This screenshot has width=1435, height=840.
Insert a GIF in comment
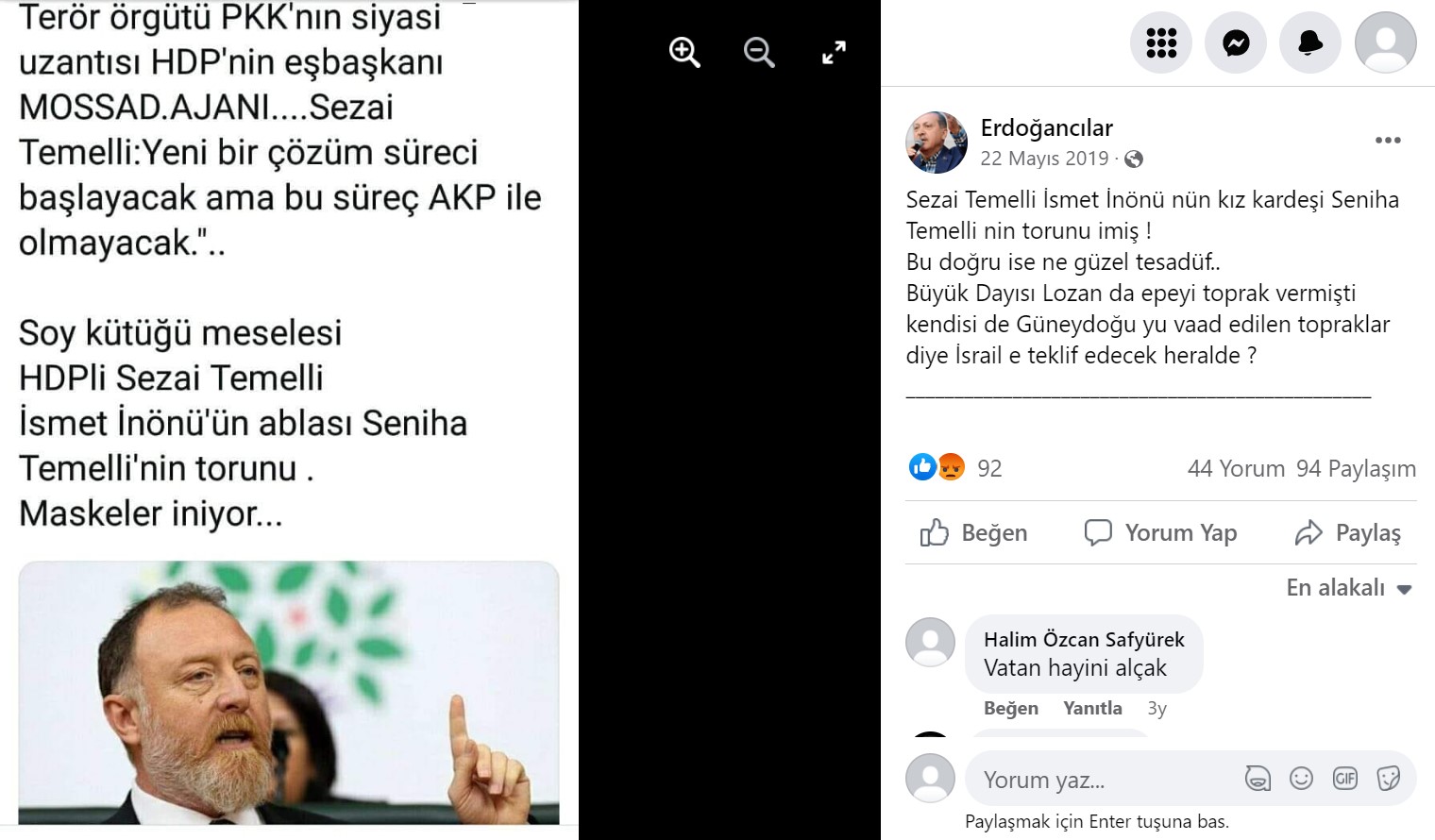click(x=1344, y=779)
